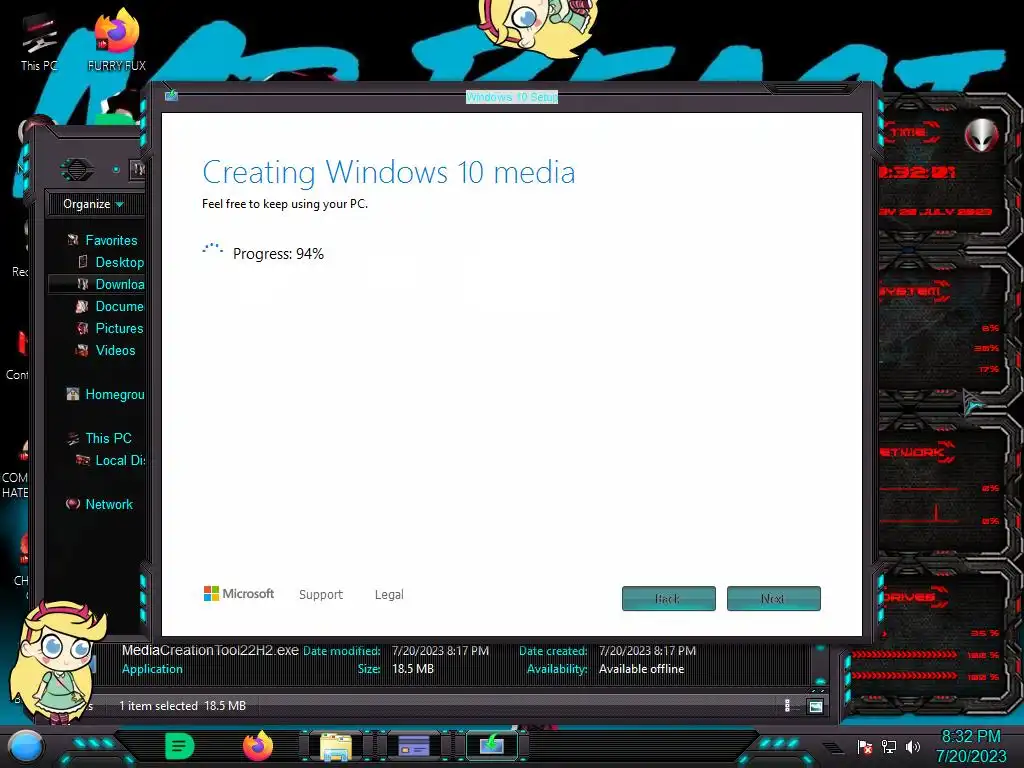Select Downloads in Explorer navigation pane
The image size is (1024, 768).
click(120, 284)
